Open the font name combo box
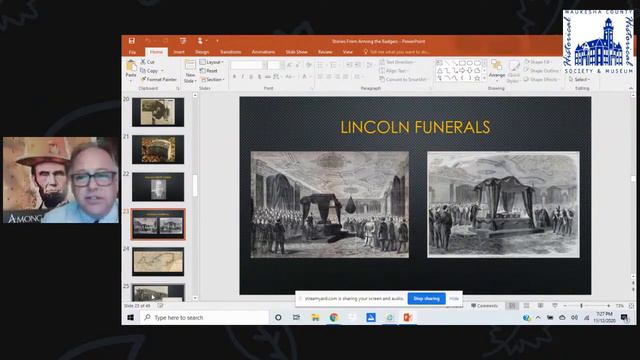This screenshot has width=640, height=360. coord(249,65)
